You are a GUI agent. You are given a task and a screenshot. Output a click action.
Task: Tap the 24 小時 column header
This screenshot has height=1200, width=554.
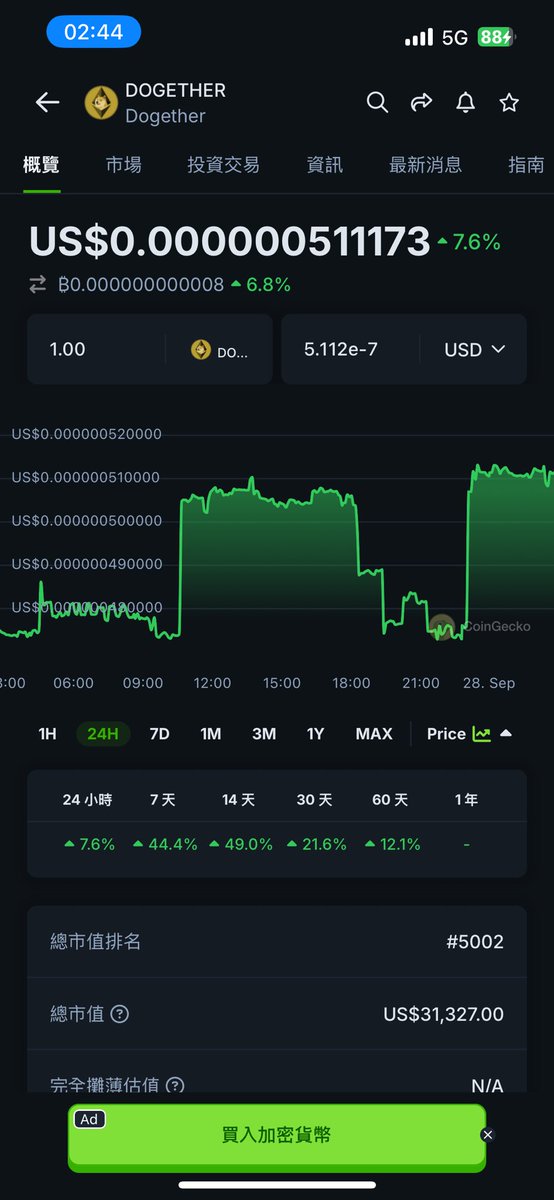87,800
